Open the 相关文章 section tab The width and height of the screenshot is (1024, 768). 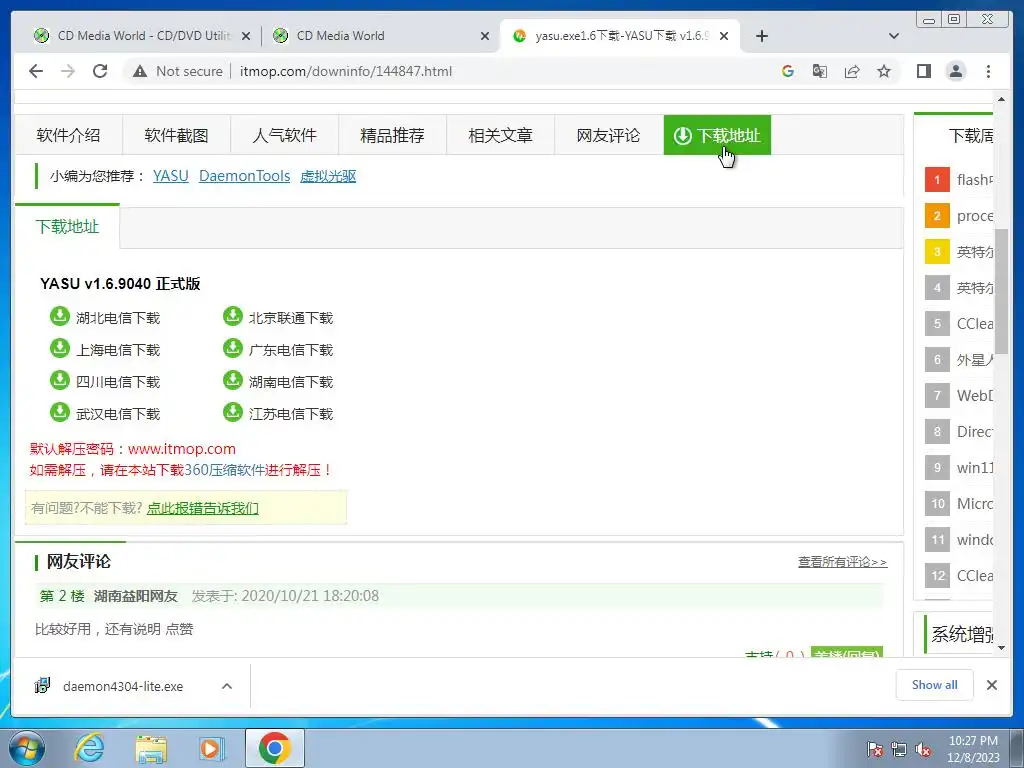pyautogui.click(x=500, y=135)
